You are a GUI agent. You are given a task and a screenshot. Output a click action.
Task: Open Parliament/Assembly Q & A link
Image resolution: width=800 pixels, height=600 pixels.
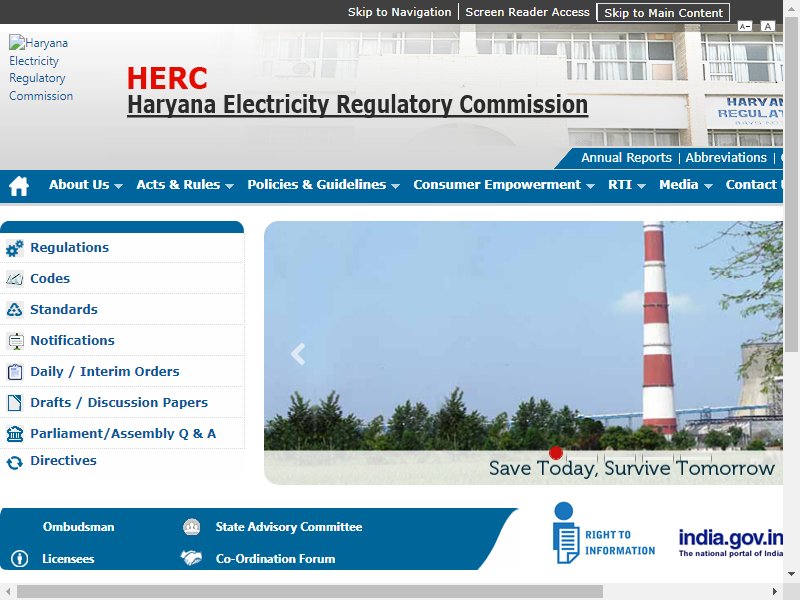coord(123,434)
